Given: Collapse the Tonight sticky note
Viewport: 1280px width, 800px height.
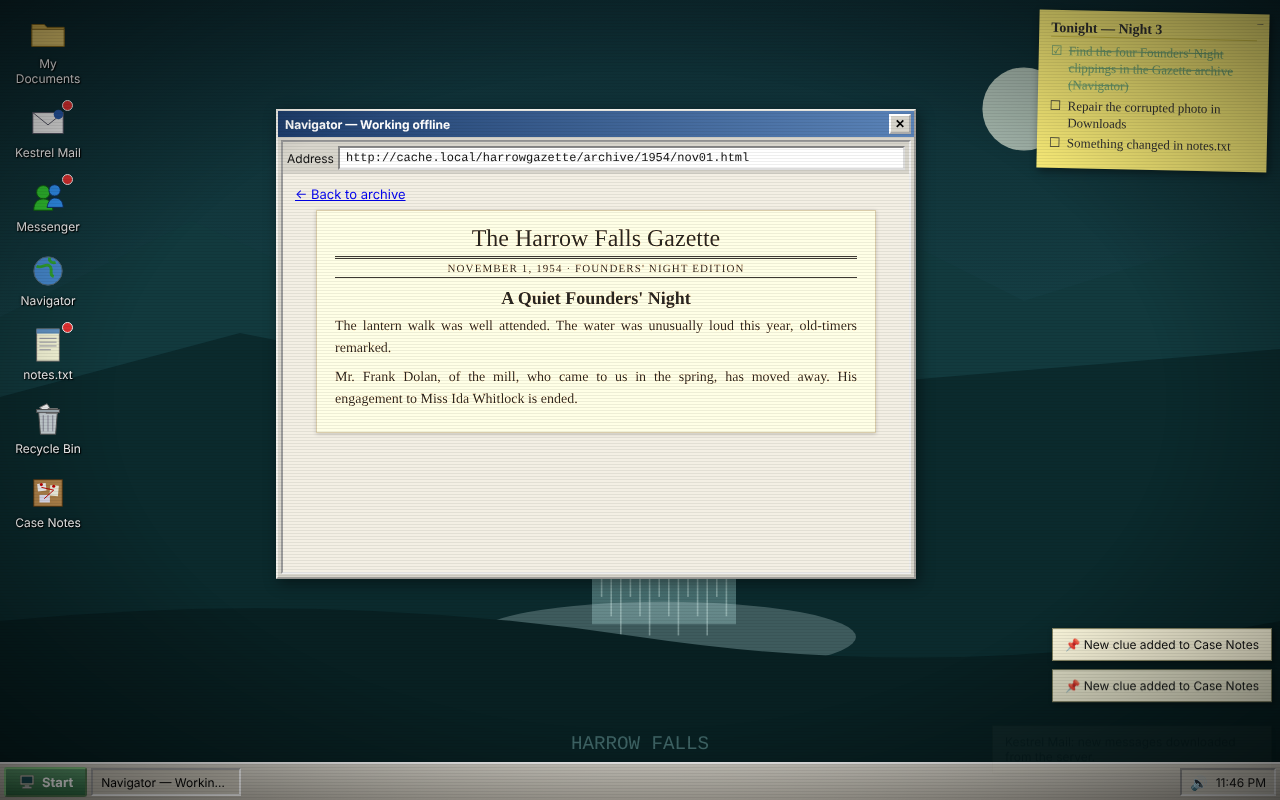Looking at the screenshot, I should tap(1260, 24).
